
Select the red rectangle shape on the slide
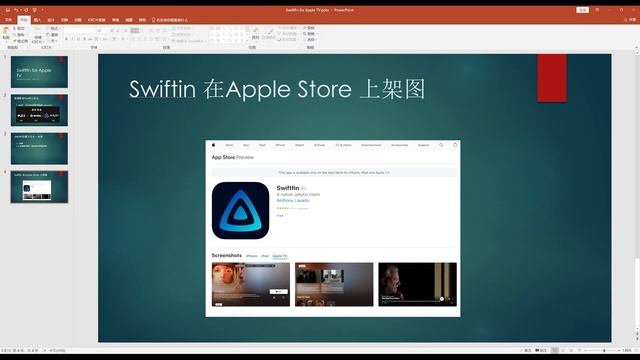(x=552, y=78)
